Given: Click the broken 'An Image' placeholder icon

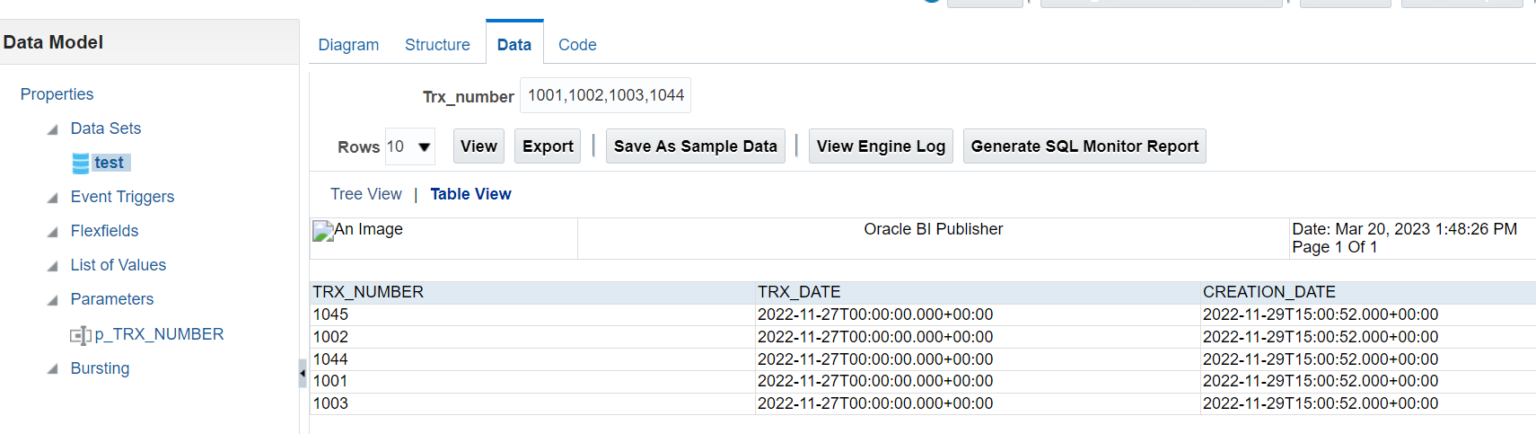Looking at the screenshot, I should (322, 230).
